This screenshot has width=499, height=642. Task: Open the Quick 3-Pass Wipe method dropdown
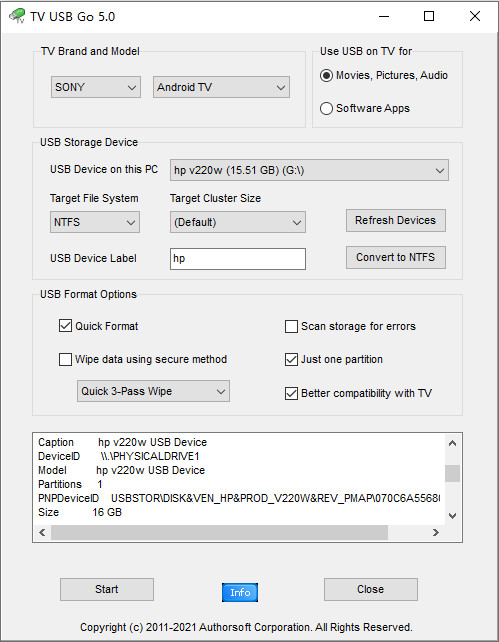coord(154,391)
